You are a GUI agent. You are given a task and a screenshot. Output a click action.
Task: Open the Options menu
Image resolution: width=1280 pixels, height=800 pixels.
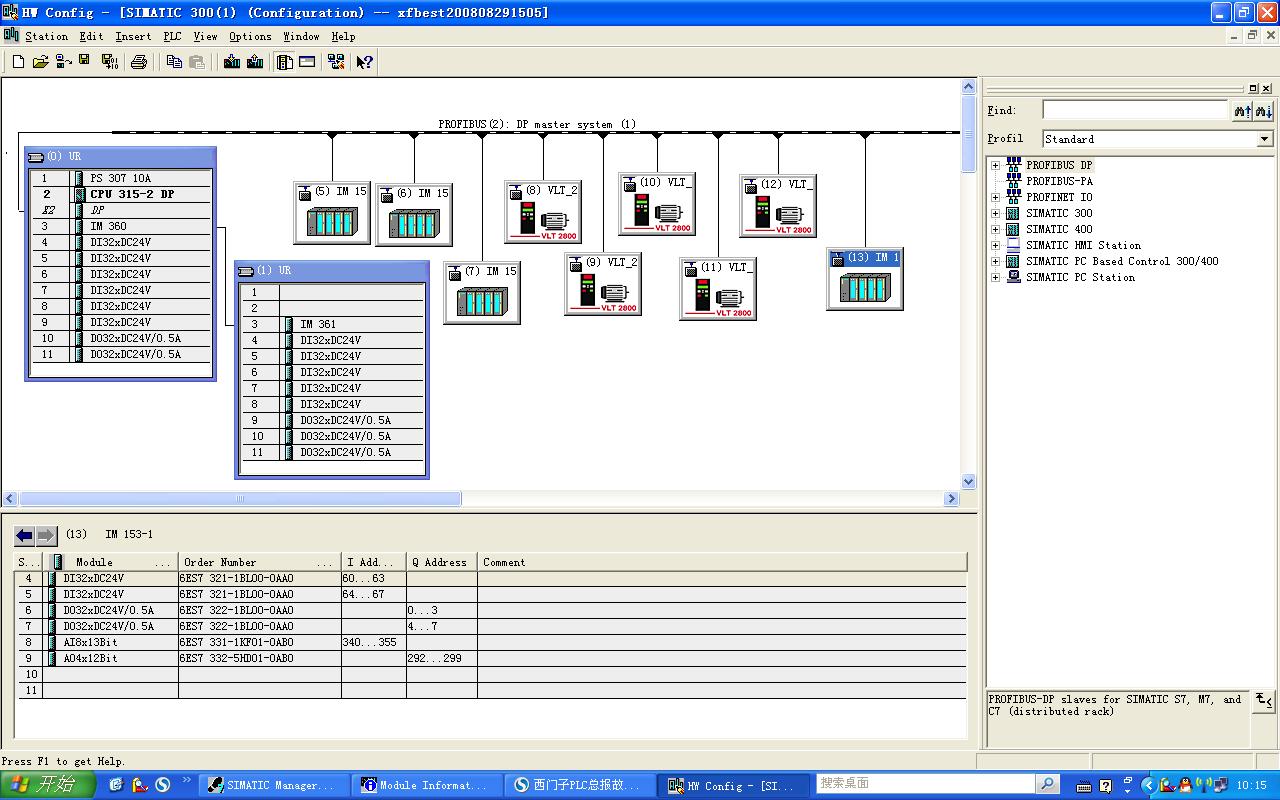click(250, 36)
